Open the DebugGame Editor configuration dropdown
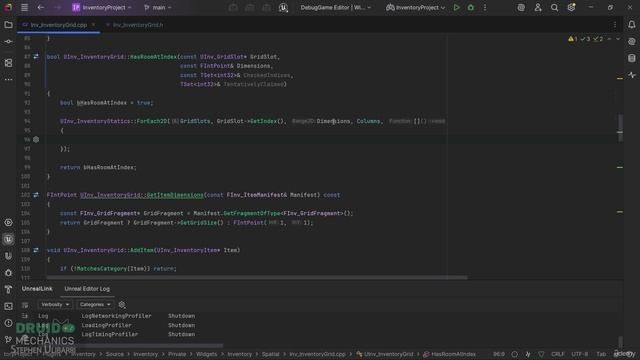 [x=336, y=7]
